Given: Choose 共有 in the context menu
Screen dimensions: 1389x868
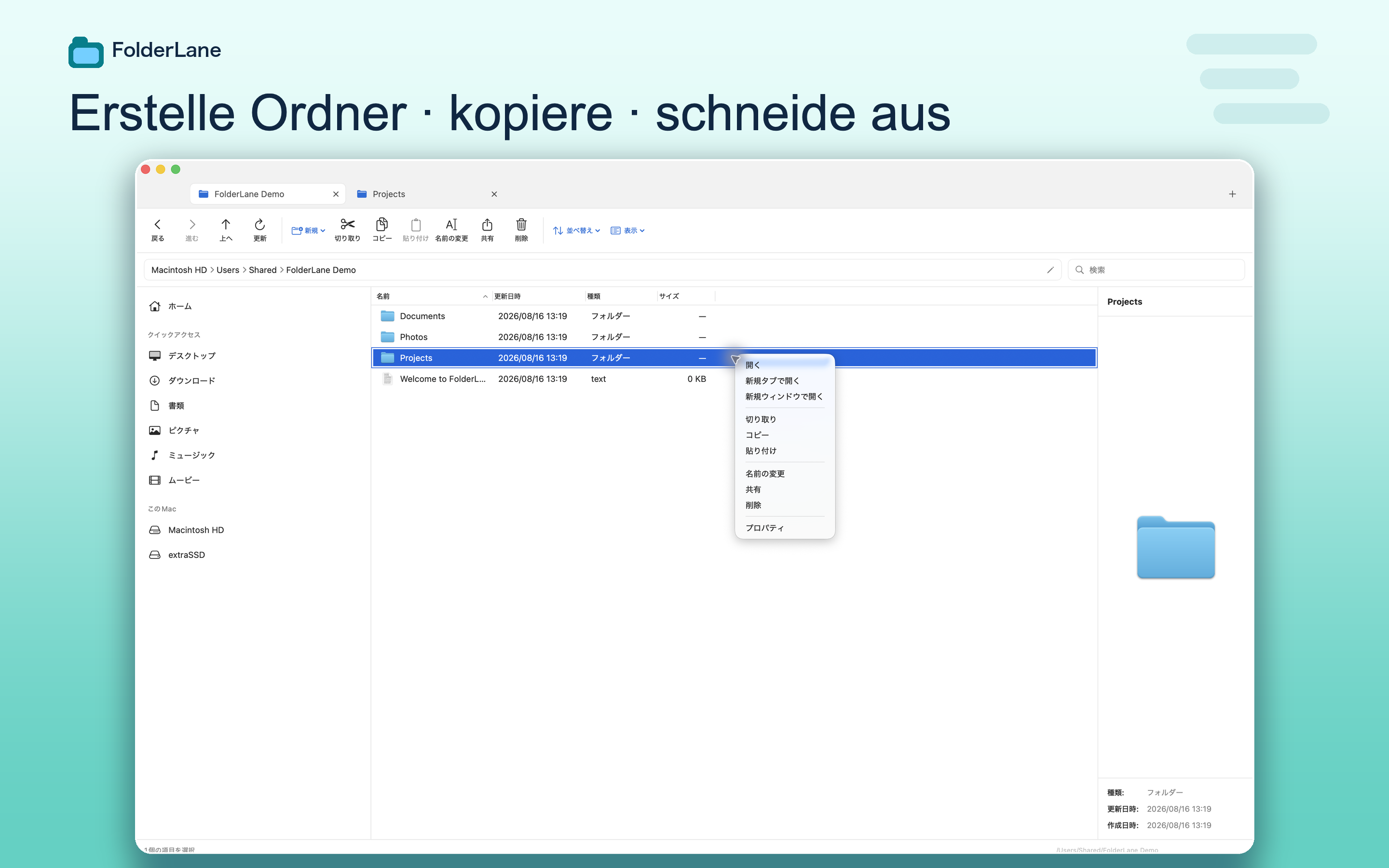Looking at the screenshot, I should [784, 489].
